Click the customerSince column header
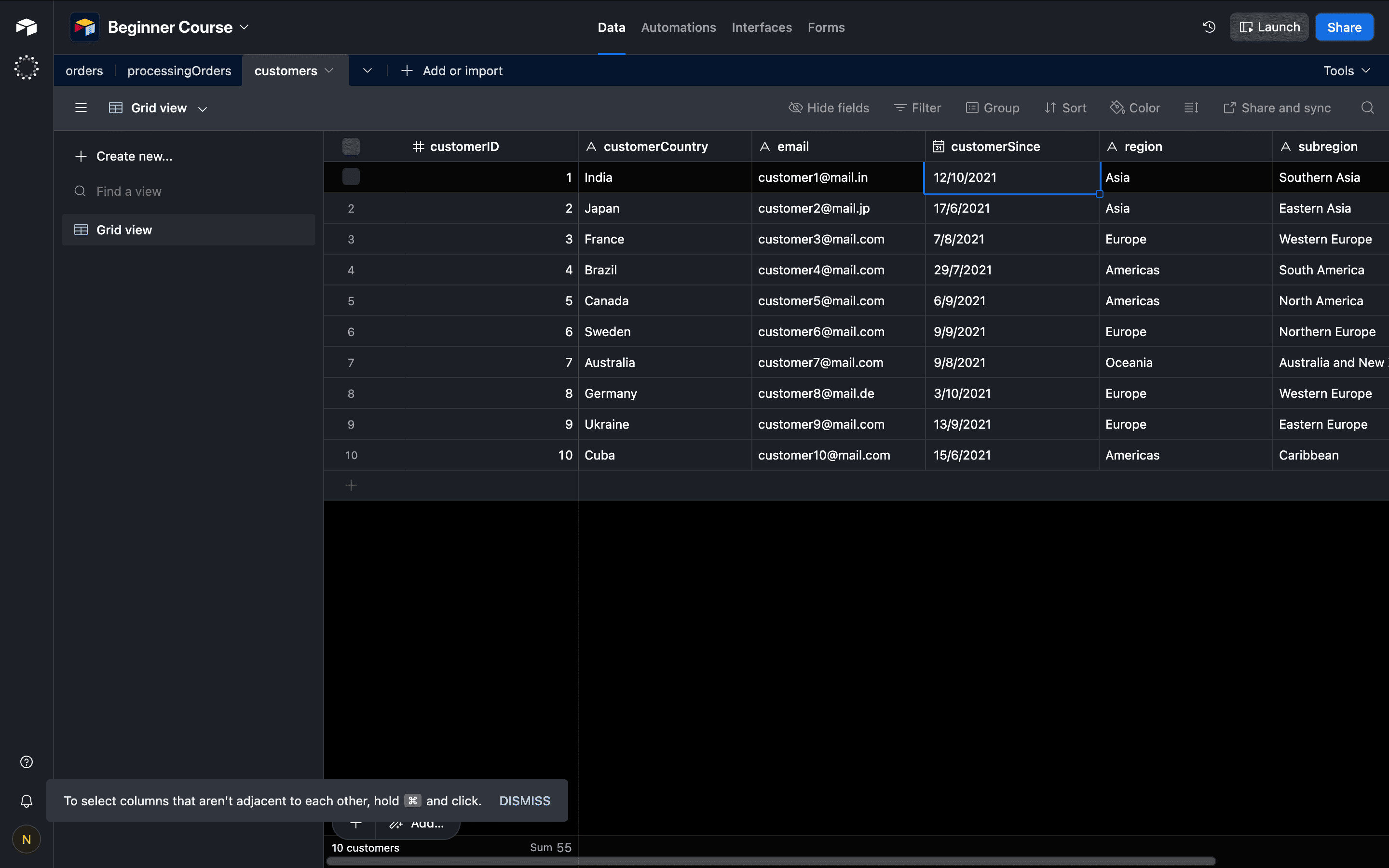 click(x=1012, y=147)
